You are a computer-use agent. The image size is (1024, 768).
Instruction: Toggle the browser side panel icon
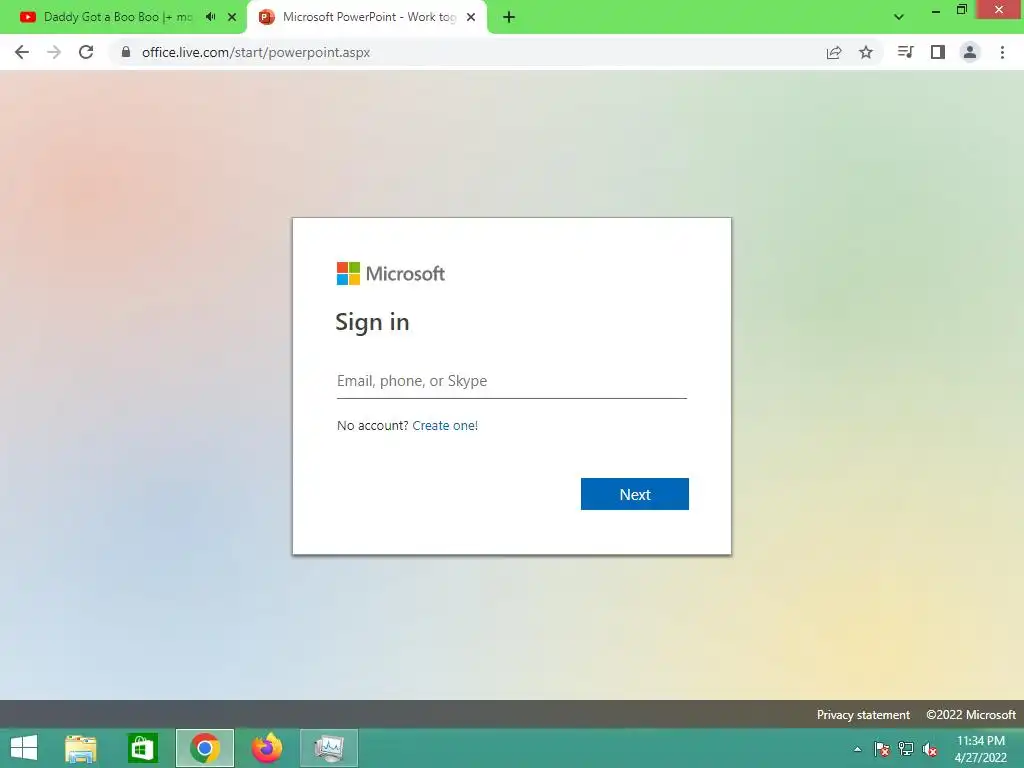pyautogui.click(x=938, y=52)
